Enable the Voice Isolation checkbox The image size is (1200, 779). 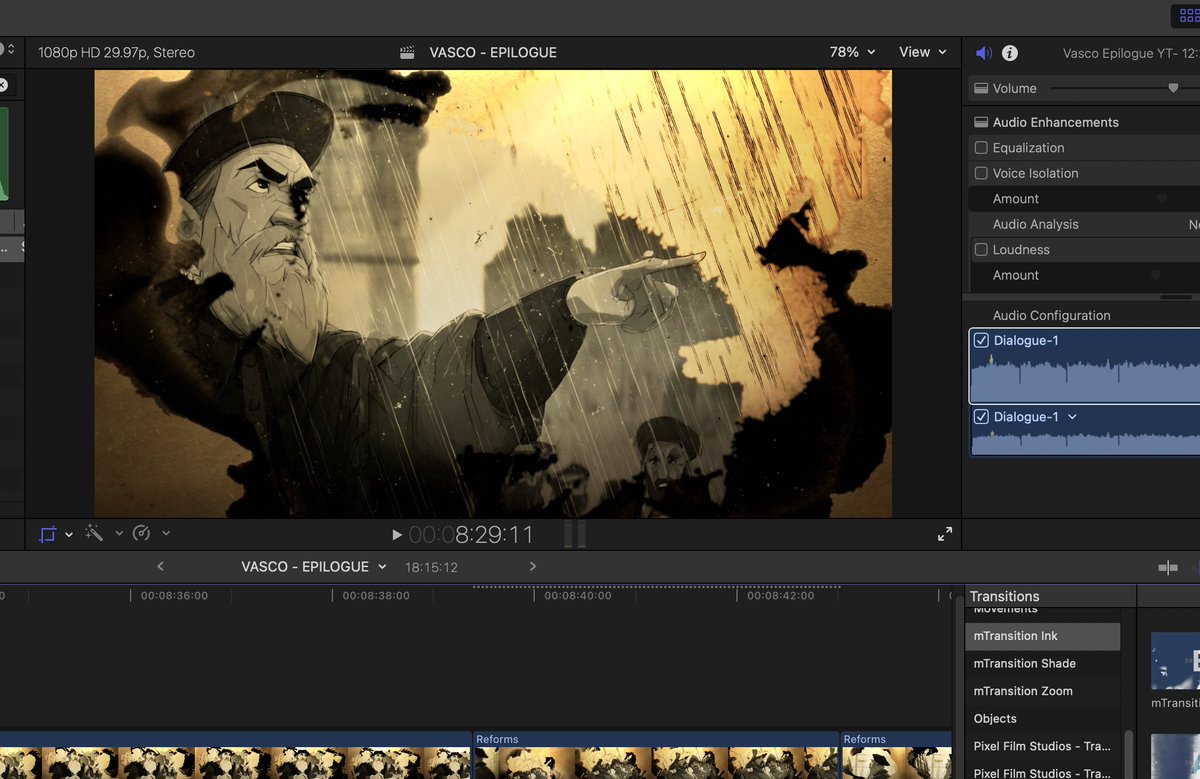pos(981,173)
